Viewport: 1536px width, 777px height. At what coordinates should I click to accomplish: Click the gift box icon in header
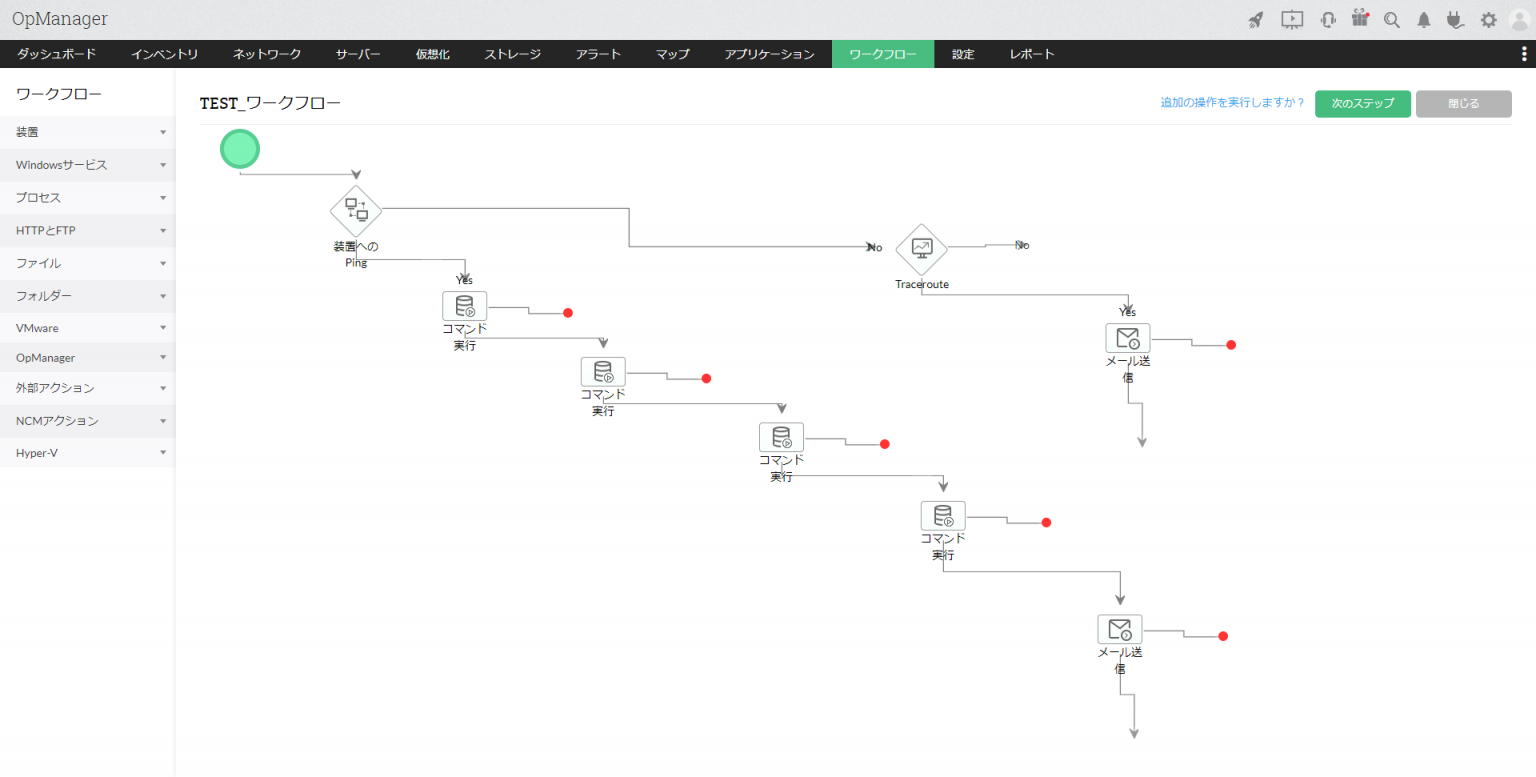coord(1359,18)
